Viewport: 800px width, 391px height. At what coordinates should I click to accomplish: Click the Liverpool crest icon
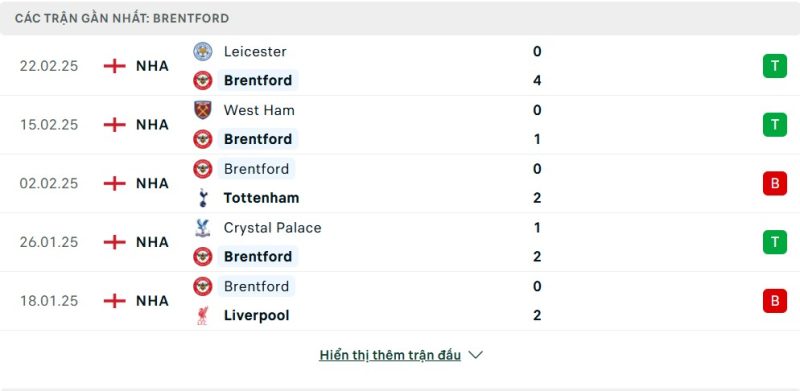click(203, 315)
